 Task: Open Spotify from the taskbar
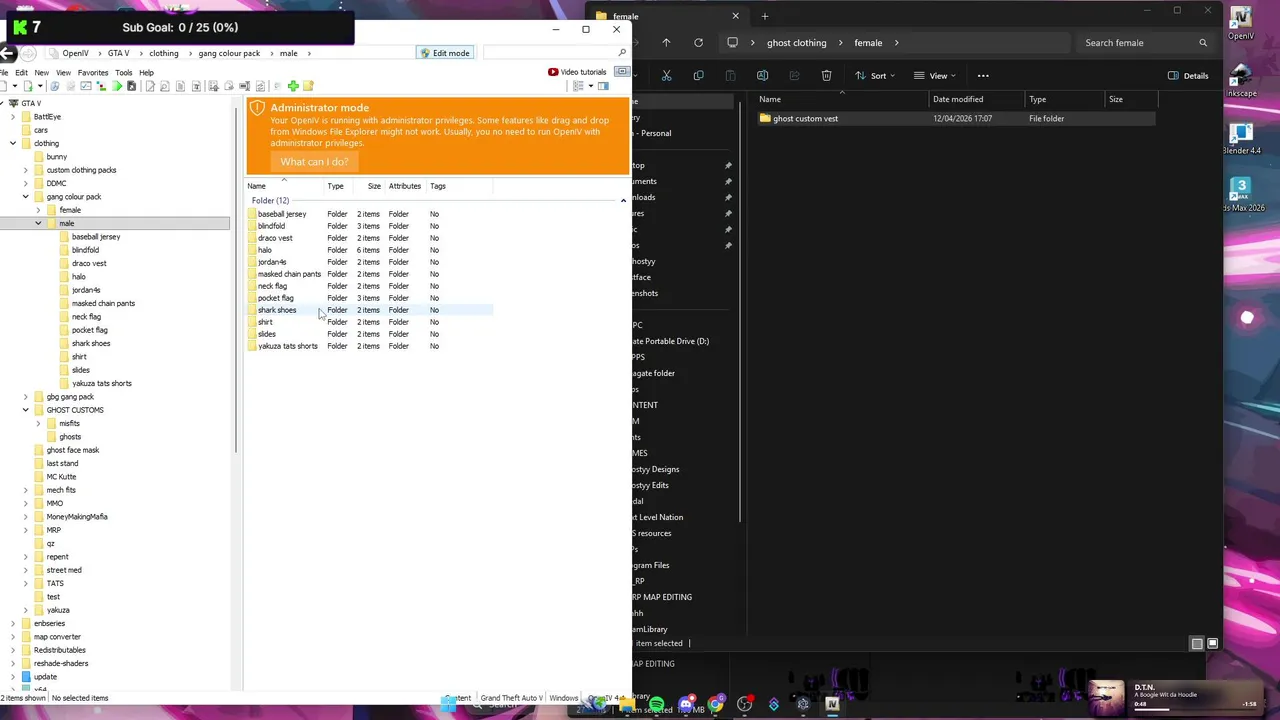coord(657,705)
